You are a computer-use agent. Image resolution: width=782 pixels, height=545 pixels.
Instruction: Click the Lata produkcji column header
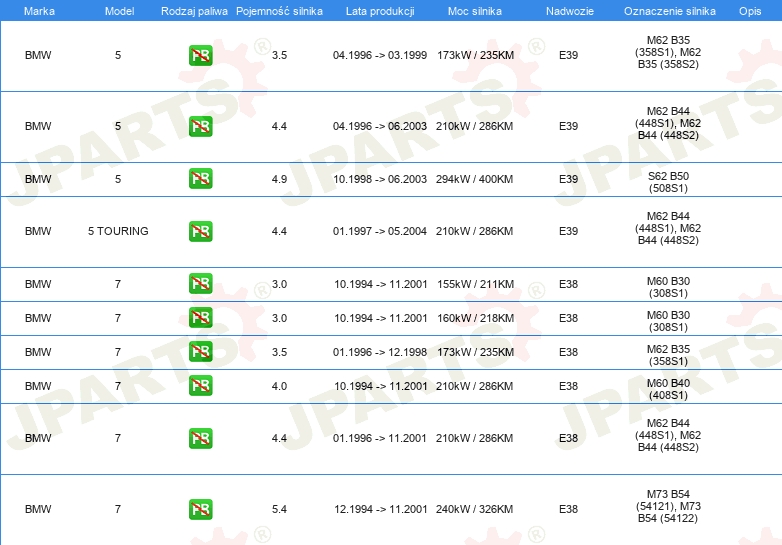[x=380, y=10]
